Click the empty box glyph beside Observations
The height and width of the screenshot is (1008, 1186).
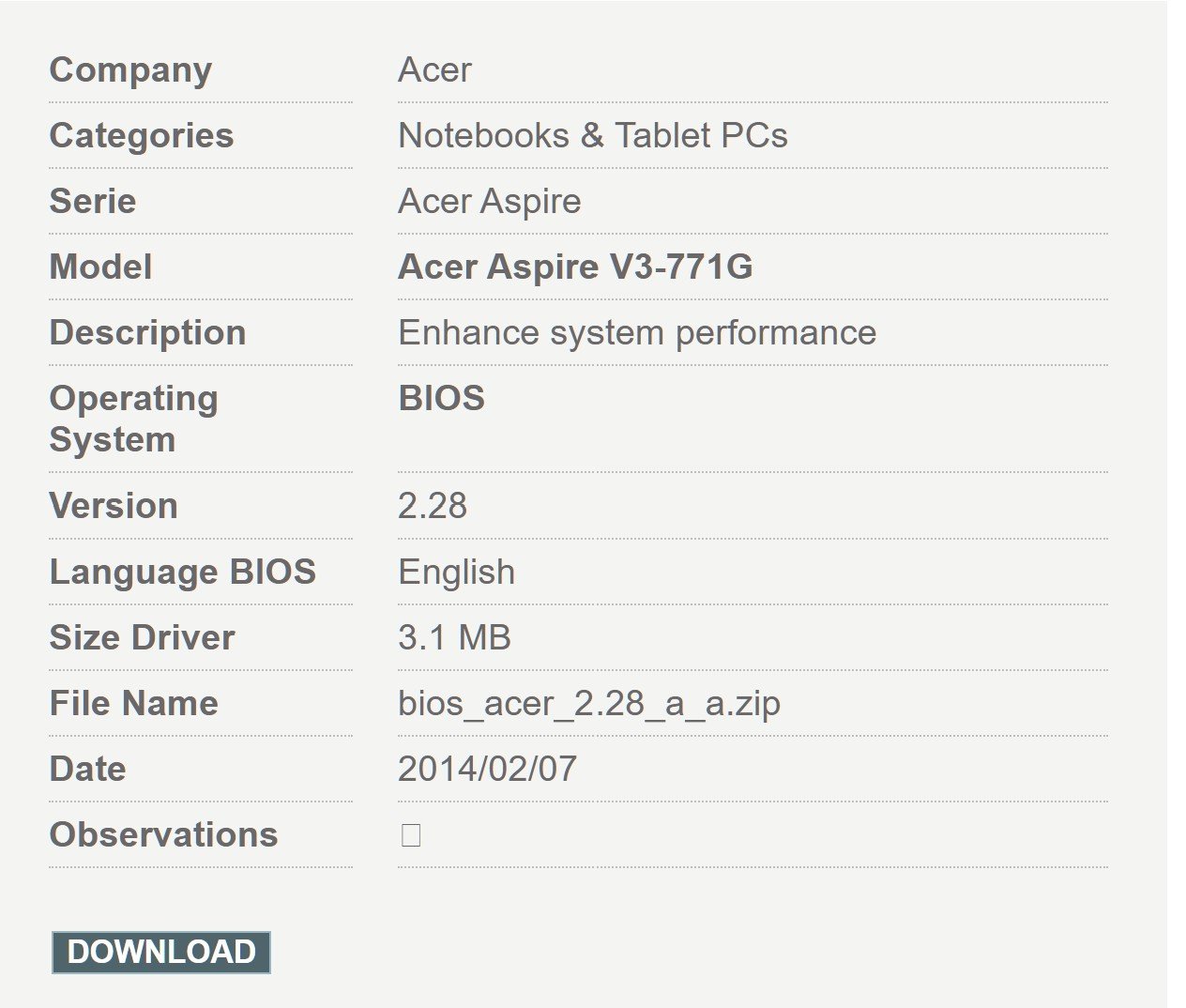point(410,835)
